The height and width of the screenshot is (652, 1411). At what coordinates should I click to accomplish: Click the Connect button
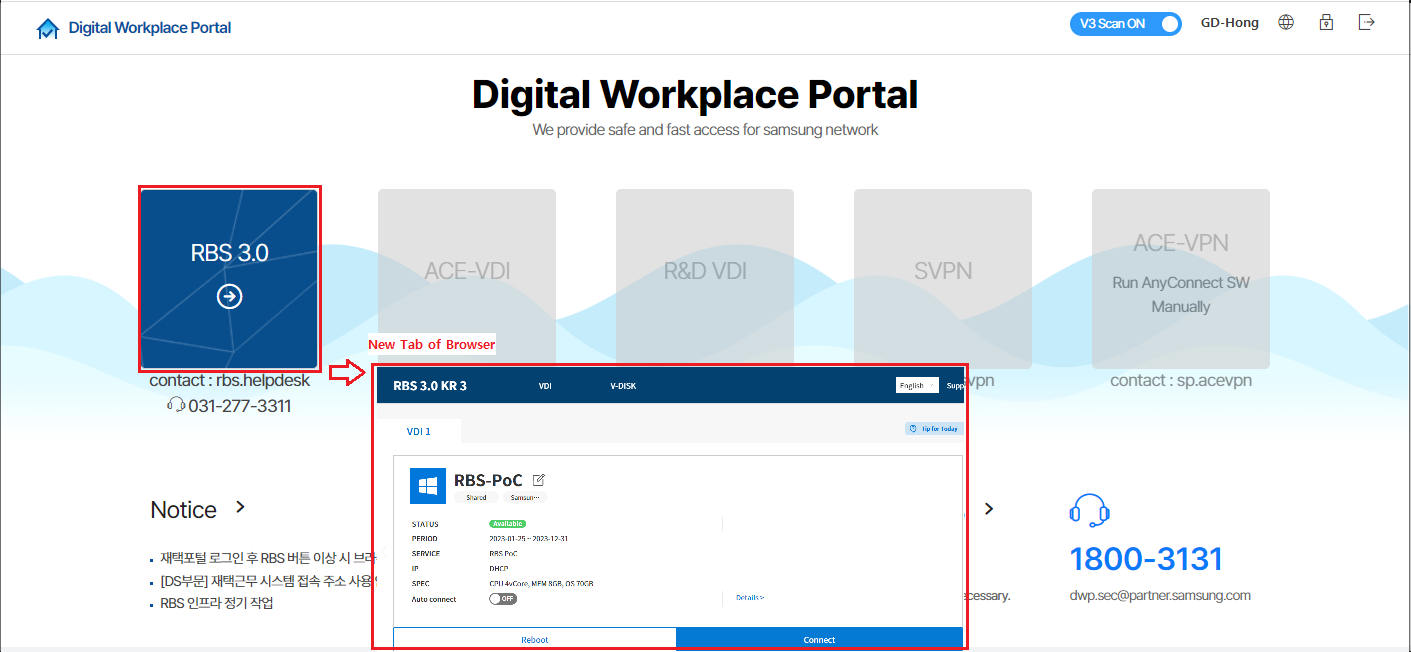click(819, 639)
